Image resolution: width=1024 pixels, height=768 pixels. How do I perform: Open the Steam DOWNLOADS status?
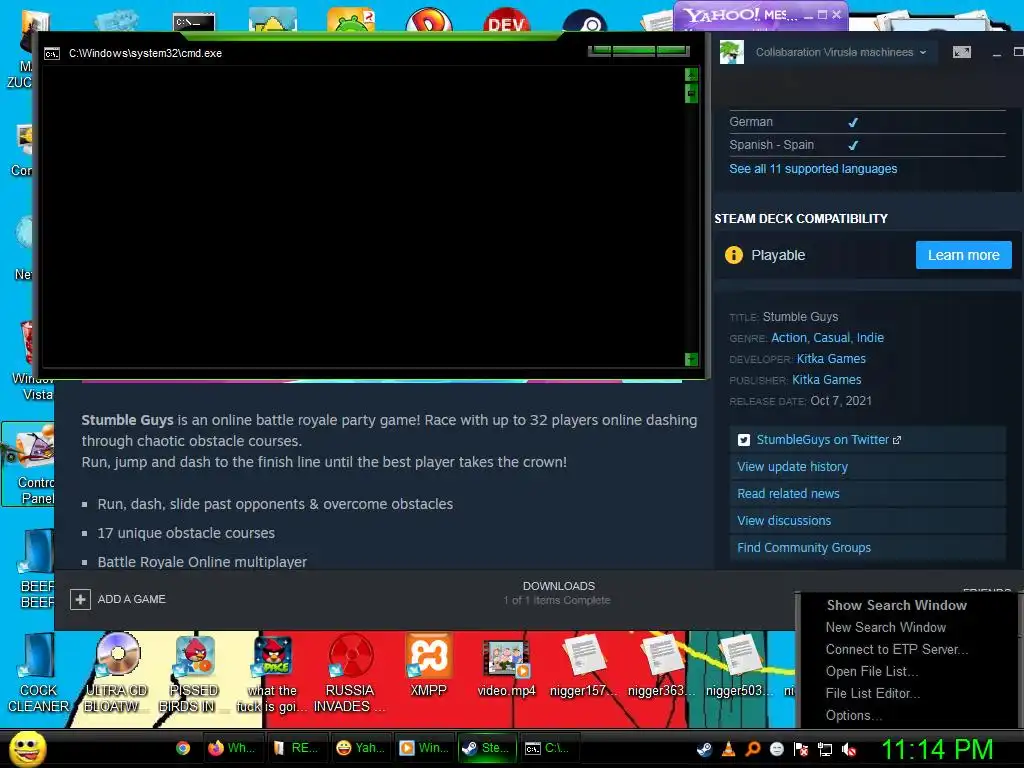[x=558, y=592]
